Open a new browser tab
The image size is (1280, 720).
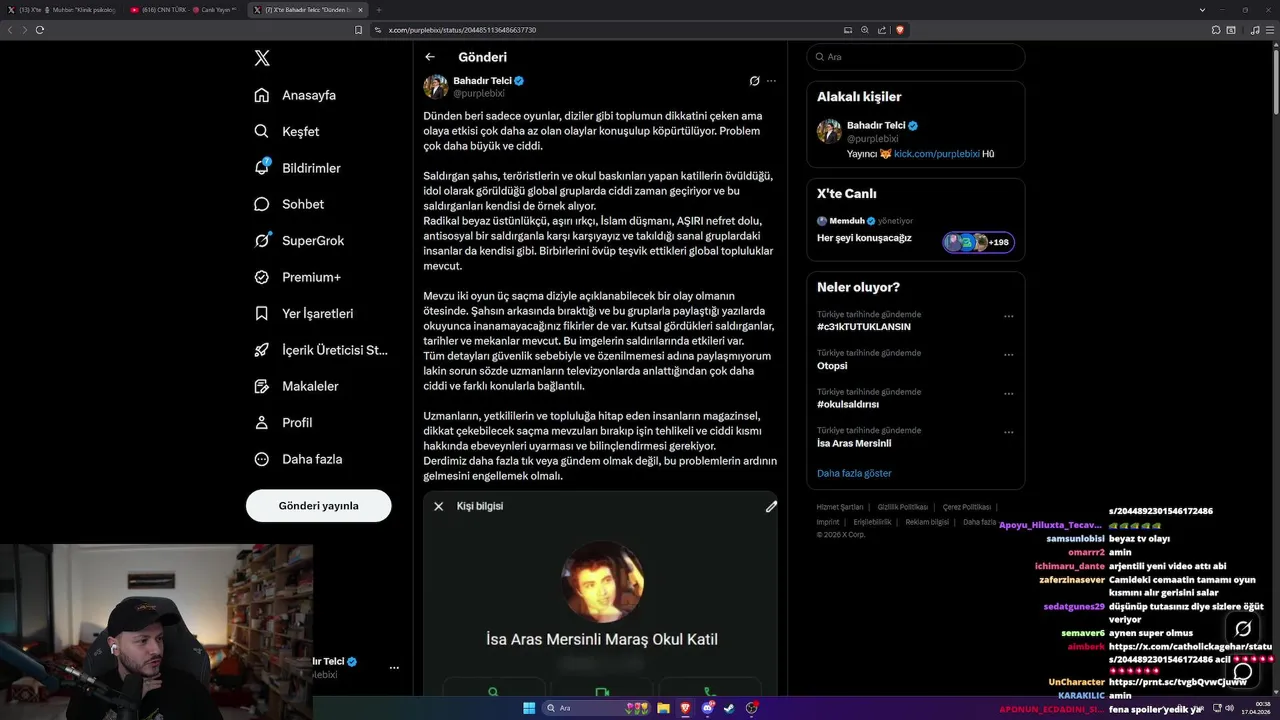[379, 9]
